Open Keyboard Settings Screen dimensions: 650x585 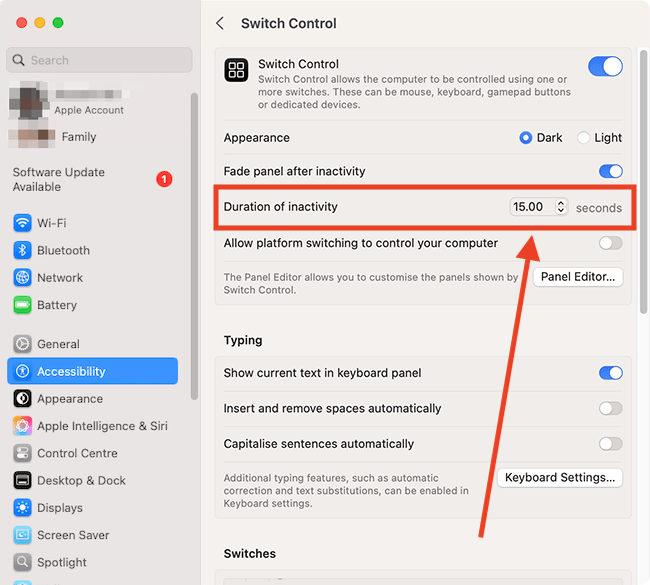click(x=560, y=478)
